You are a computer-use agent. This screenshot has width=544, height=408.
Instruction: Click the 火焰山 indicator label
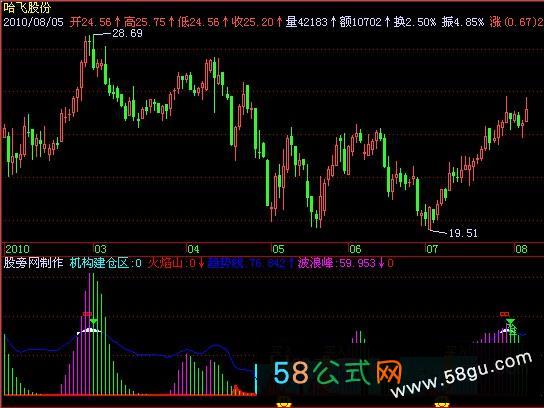pyautogui.click(x=172, y=263)
